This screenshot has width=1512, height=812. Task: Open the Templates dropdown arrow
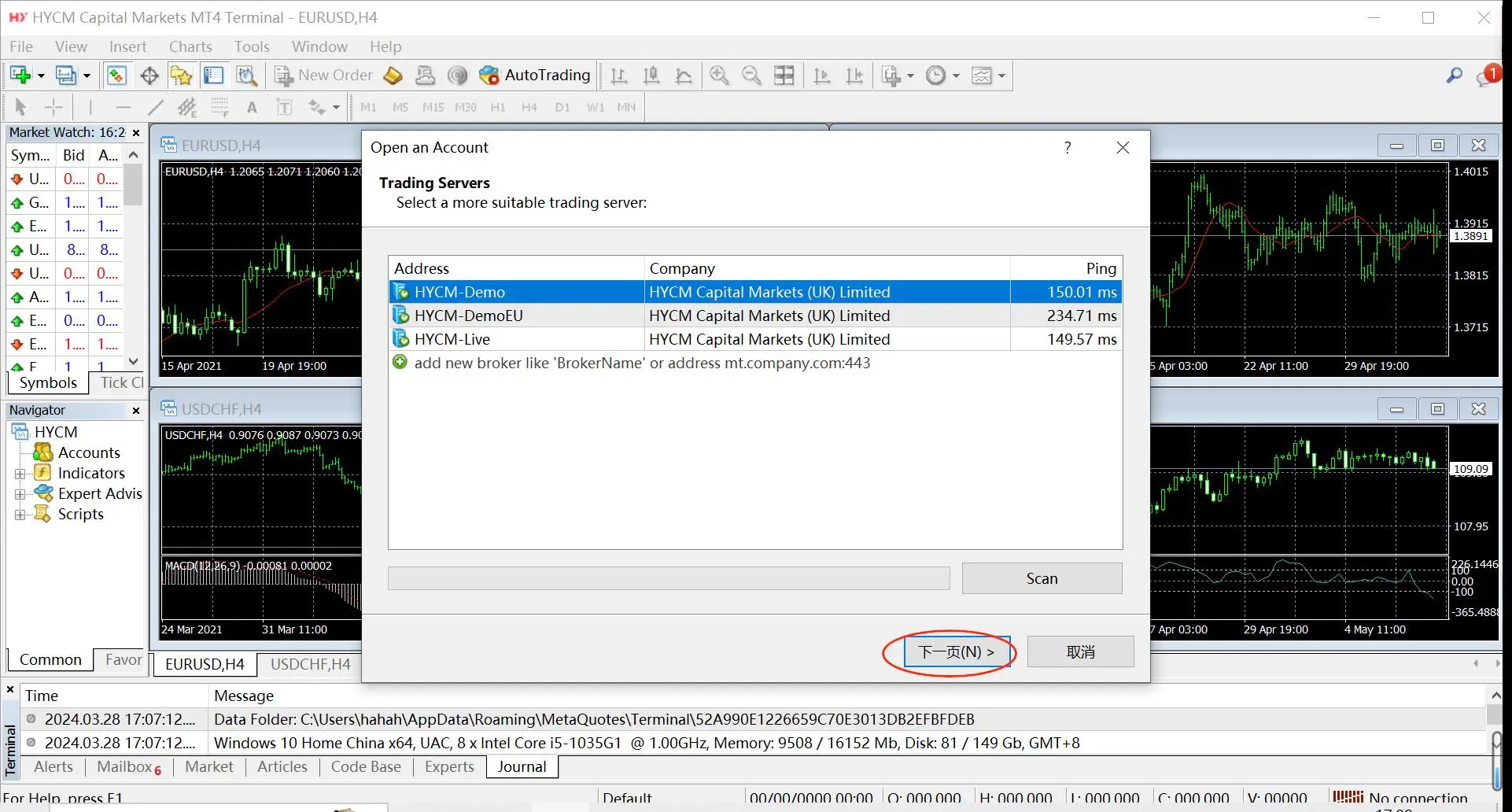(1001, 76)
